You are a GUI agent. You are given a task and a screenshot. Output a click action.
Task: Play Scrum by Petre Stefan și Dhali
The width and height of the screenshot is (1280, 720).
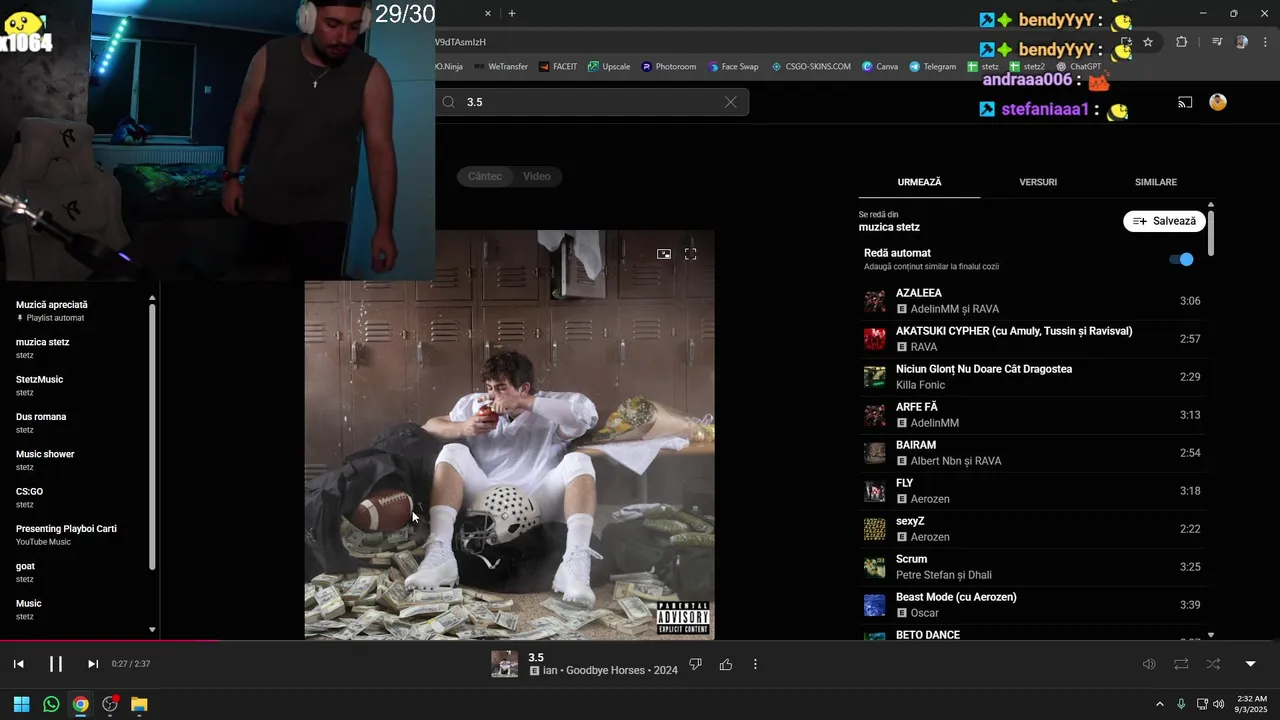(1032, 567)
